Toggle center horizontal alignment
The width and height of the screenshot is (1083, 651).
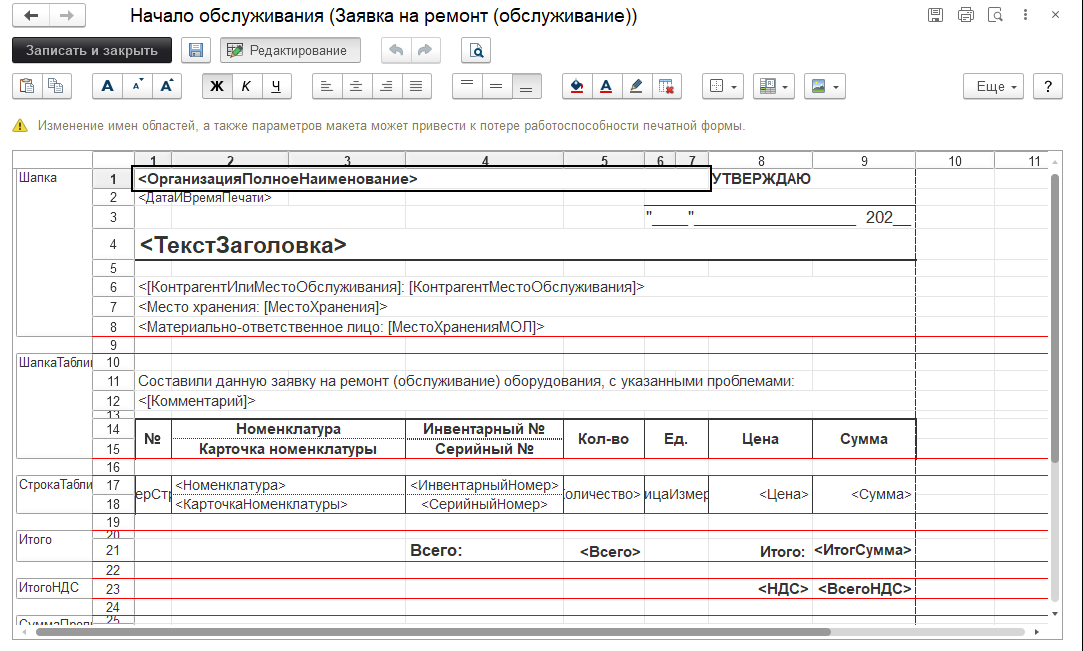point(356,86)
